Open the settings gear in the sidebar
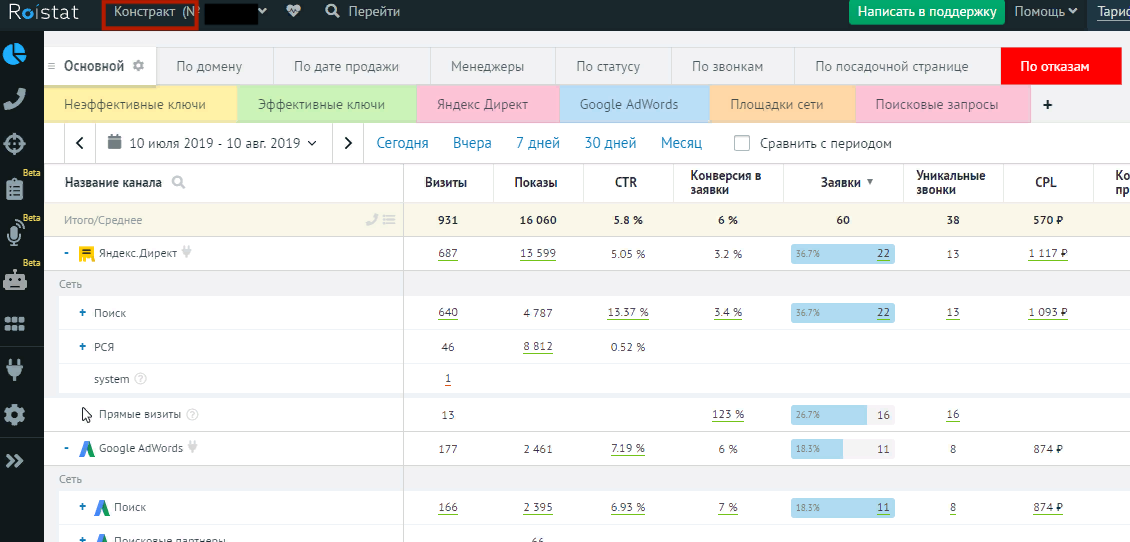The width and height of the screenshot is (1130, 542). (x=15, y=415)
